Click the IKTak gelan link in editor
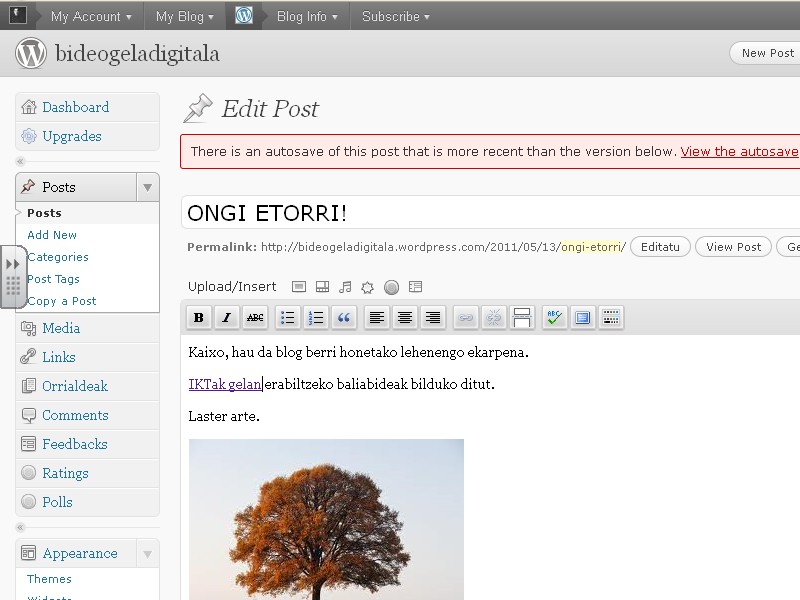Screen dimensions: 800x600 pyautogui.click(x=224, y=384)
